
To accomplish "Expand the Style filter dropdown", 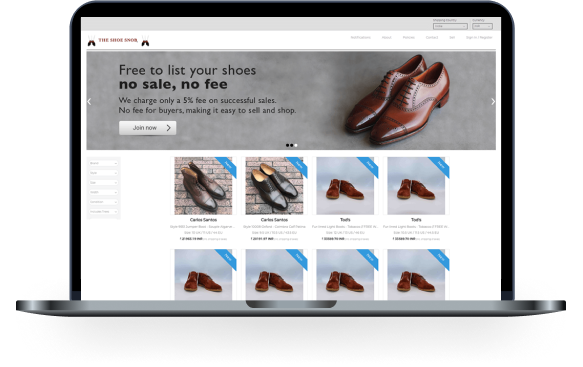I will click(x=103, y=173).
